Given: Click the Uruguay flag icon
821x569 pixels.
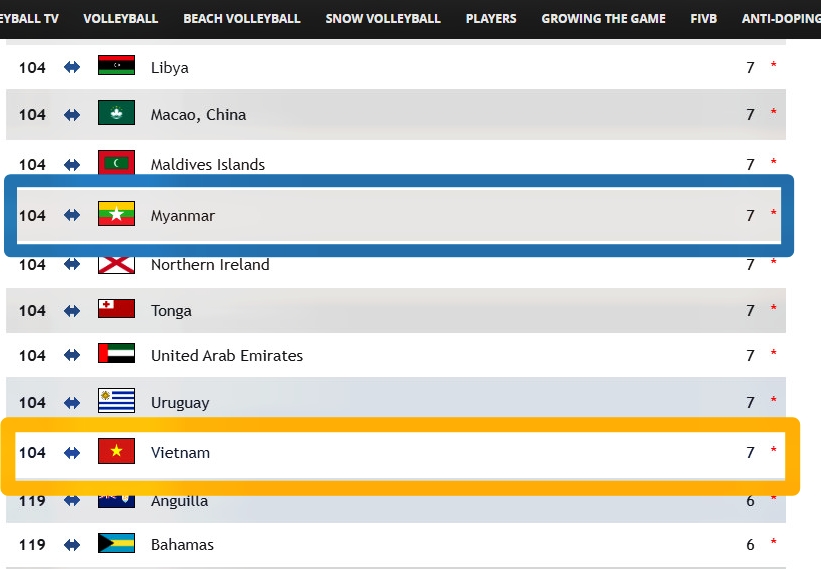Looking at the screenshot, I should (116, 400).
